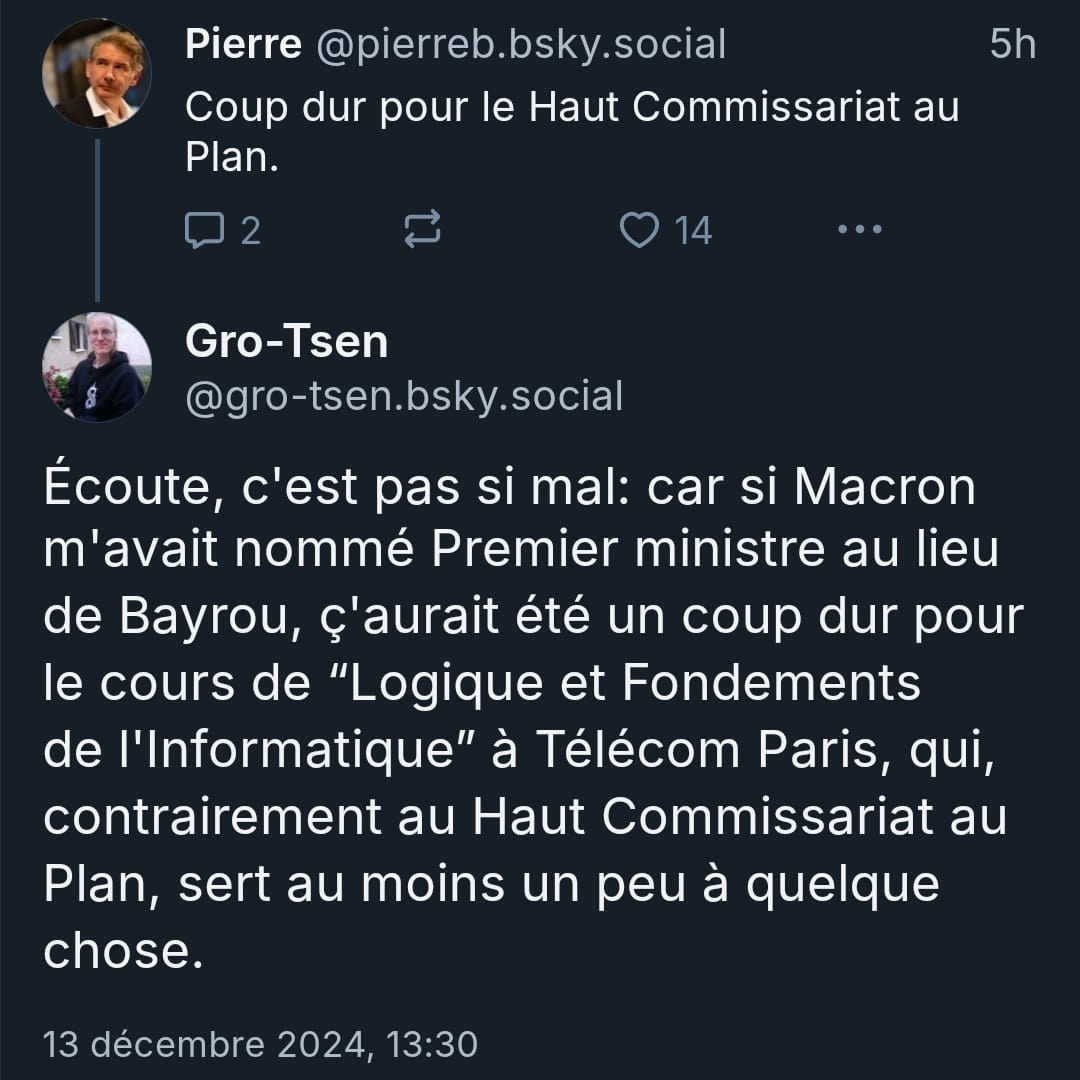Open Pierre's profile picture
Screen dimensions: 1080x1080
97,73
